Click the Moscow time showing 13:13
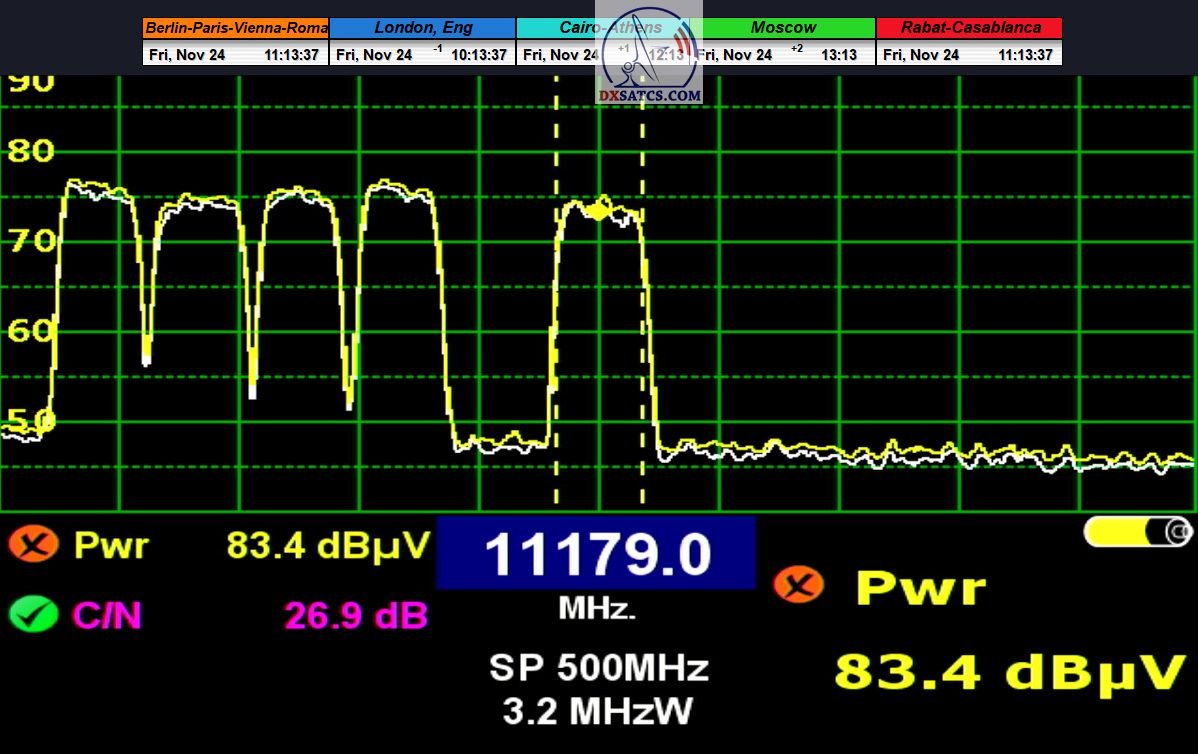Screen dimensions: 1198x754 [x=838, y=55]
